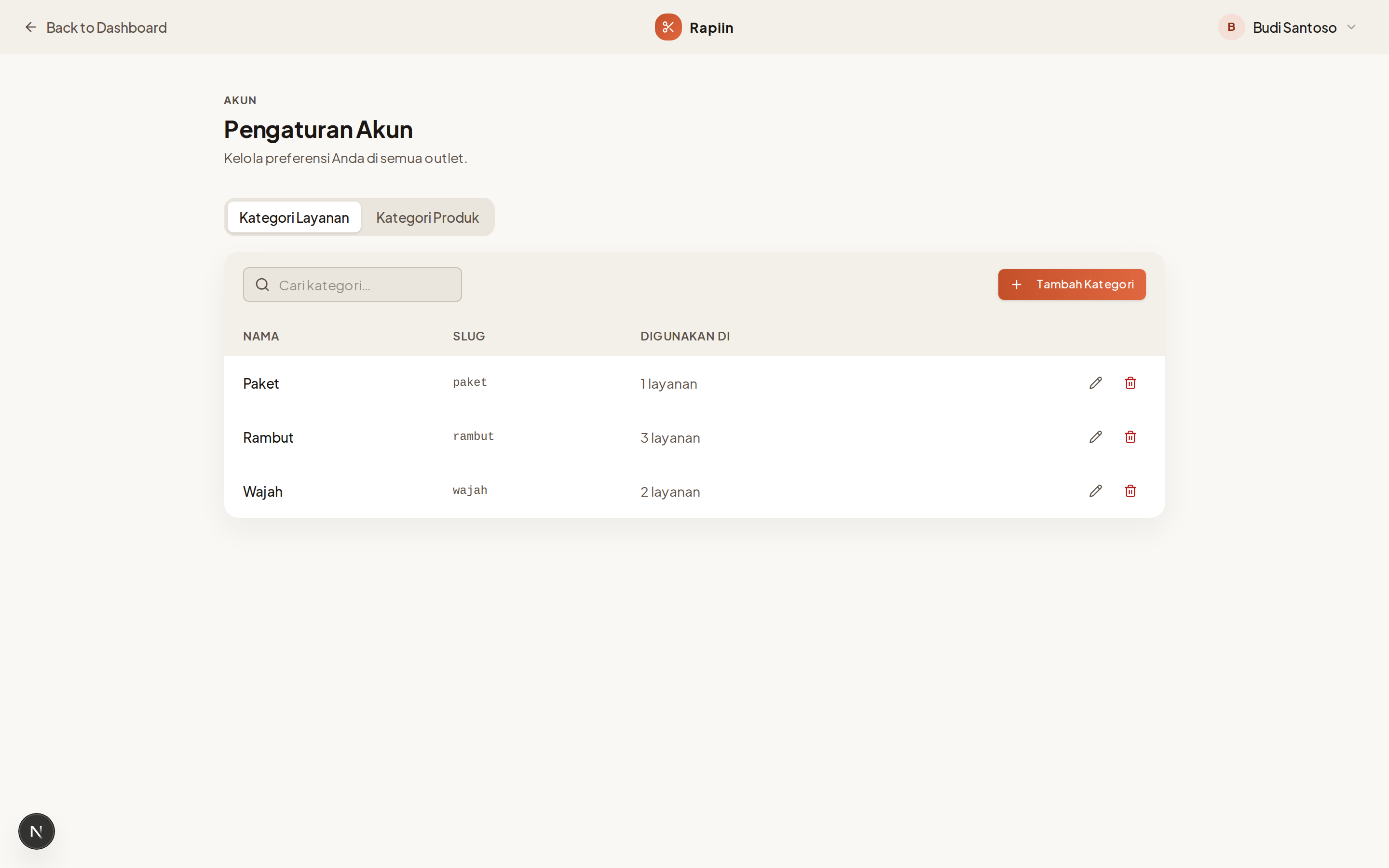Viewport: 1389px width, 868px height.
Task: Expand the Budi Santoso account chevron
Action: (1351, 27)
